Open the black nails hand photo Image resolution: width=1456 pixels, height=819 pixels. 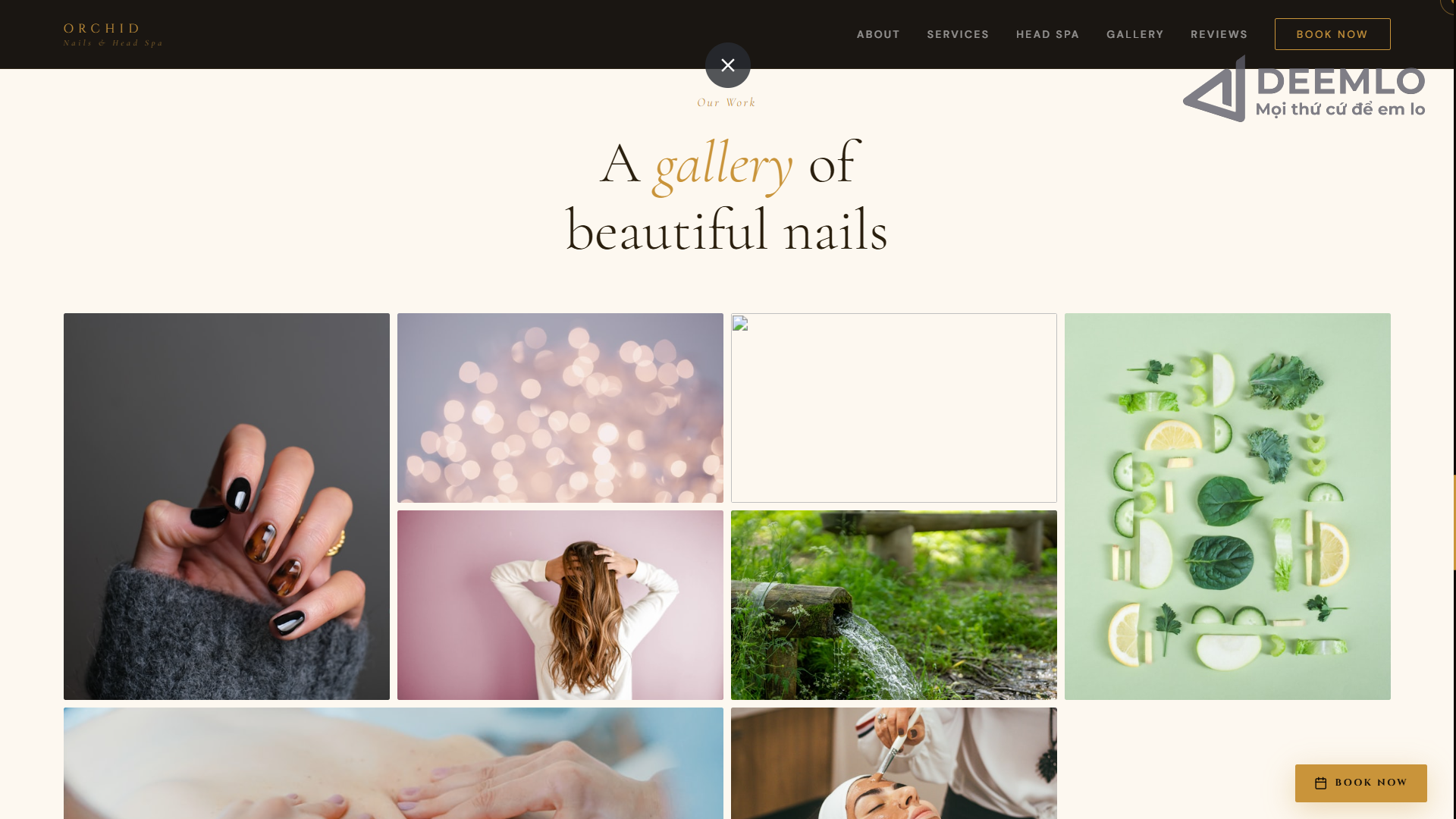pos(227,507)
